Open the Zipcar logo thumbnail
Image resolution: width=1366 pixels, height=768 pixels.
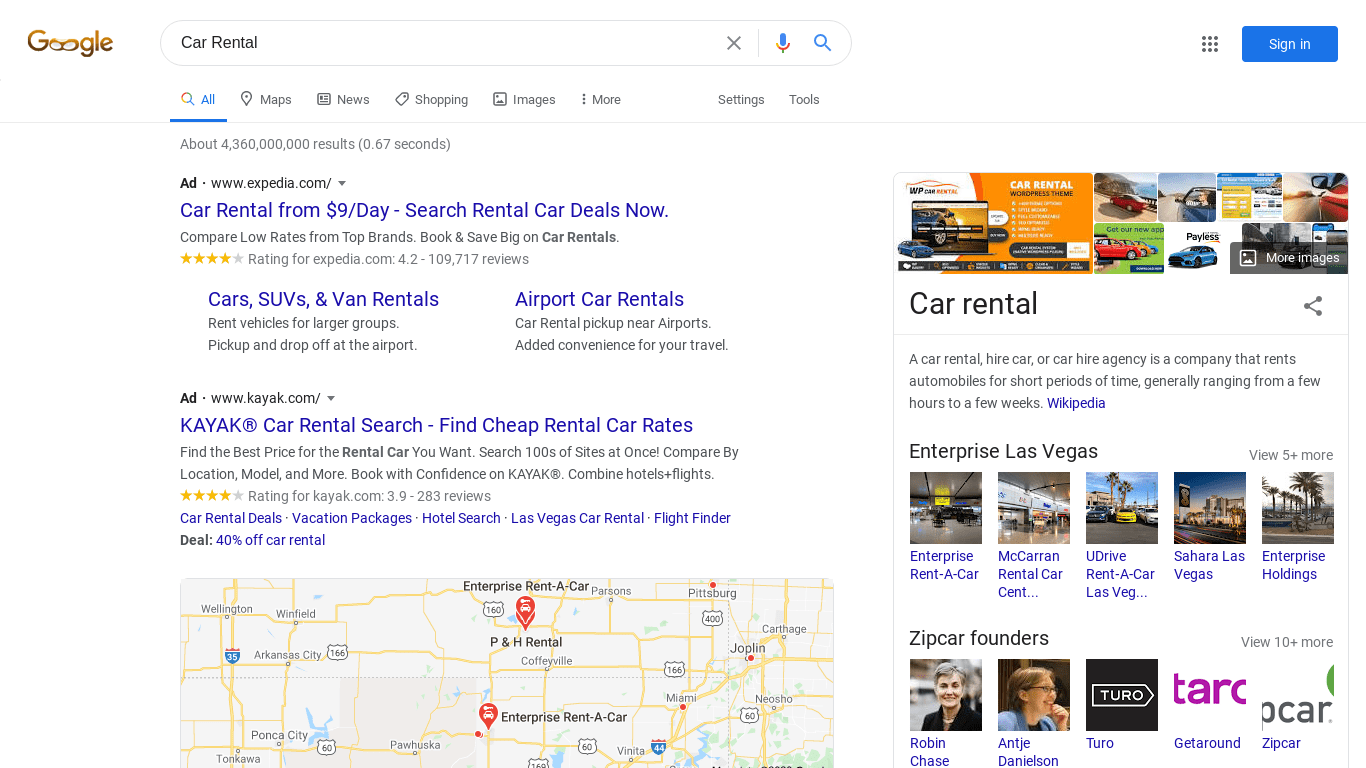[1298, 695]
